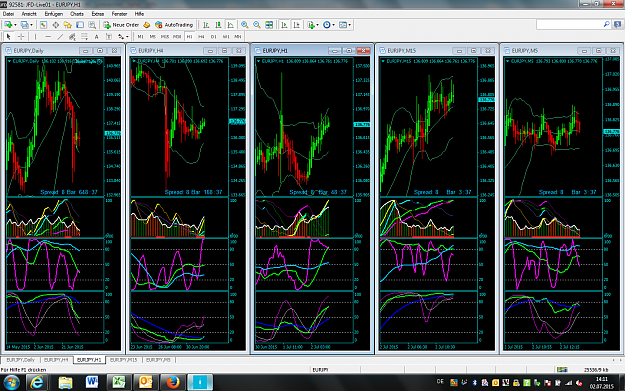
Task: Switch to the EURJPY,H4 bottom tab
Action: tap(56, 360)
